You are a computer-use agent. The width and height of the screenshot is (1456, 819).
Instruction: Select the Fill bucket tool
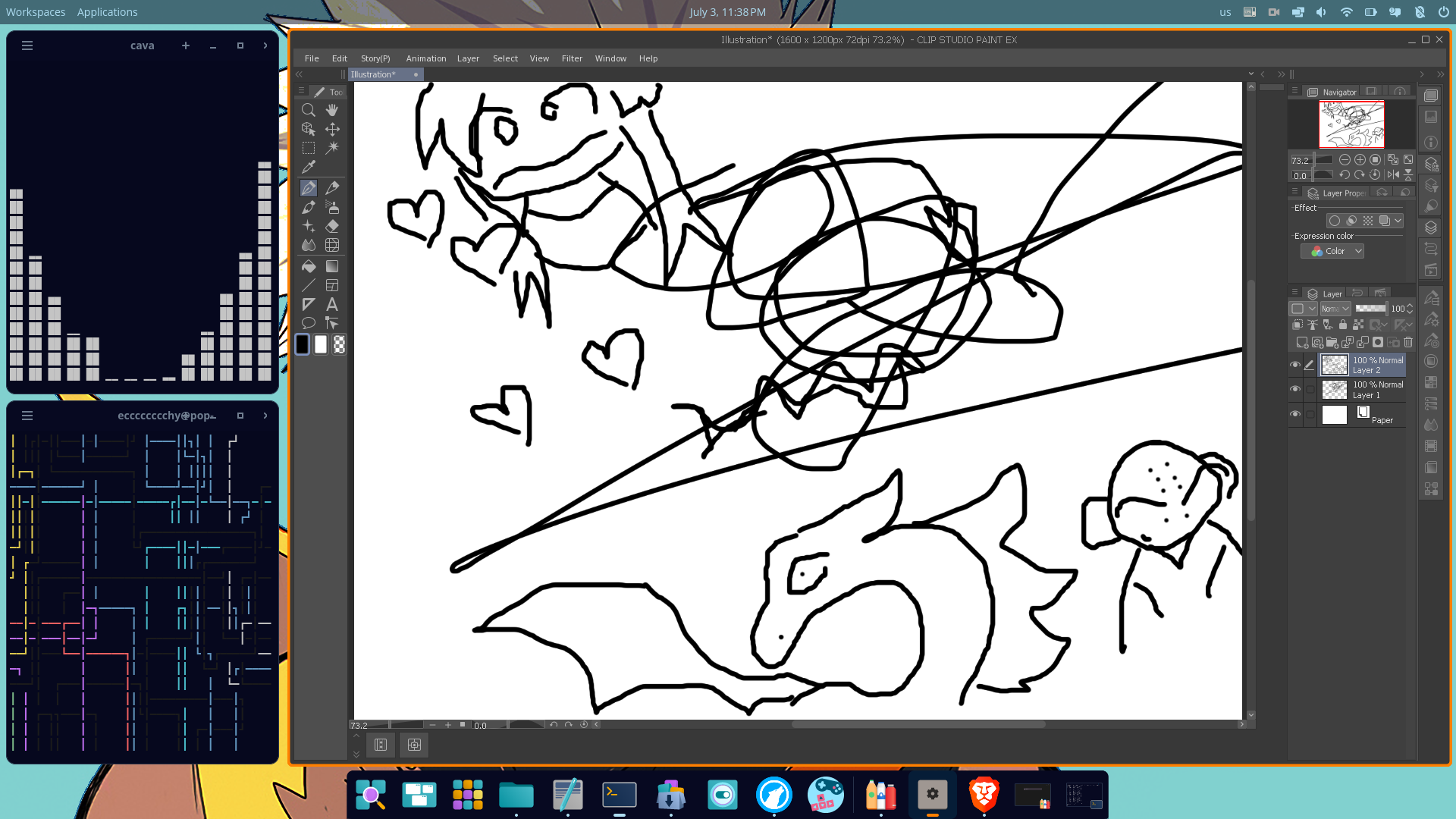308,266
